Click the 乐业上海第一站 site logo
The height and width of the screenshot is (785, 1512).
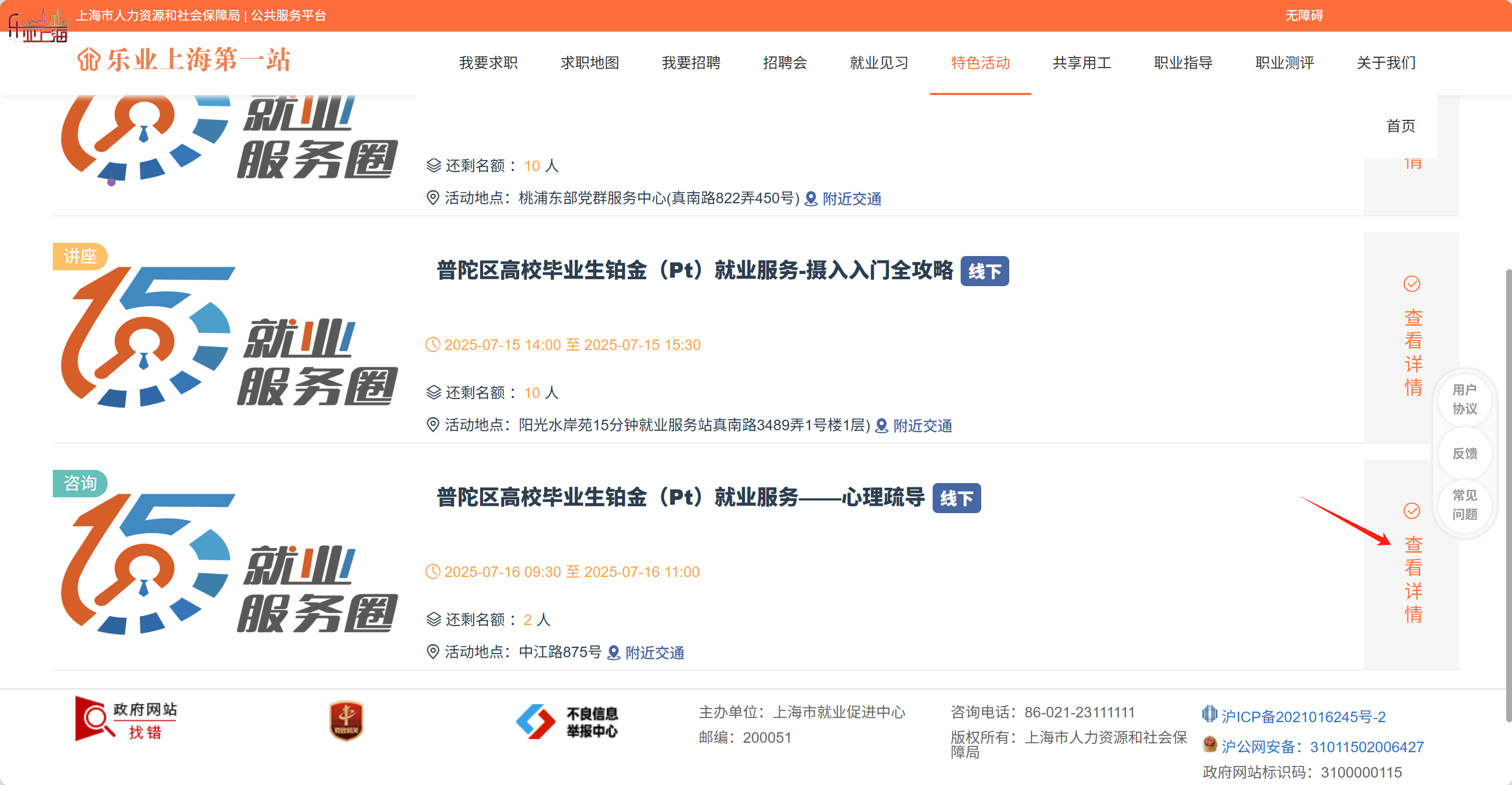click(x=183, y=60)
